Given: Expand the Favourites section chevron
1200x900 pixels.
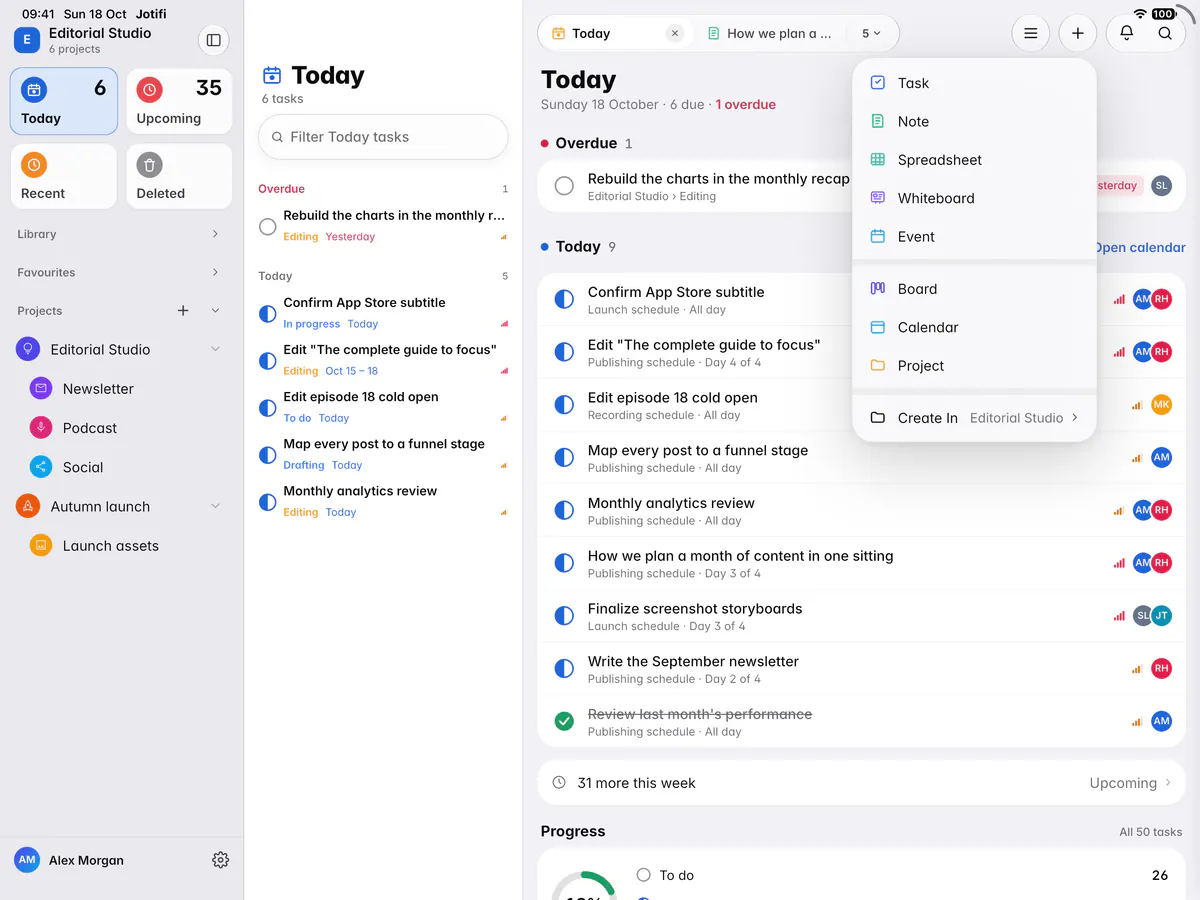Looking at the screenshot, I should 215,272.
